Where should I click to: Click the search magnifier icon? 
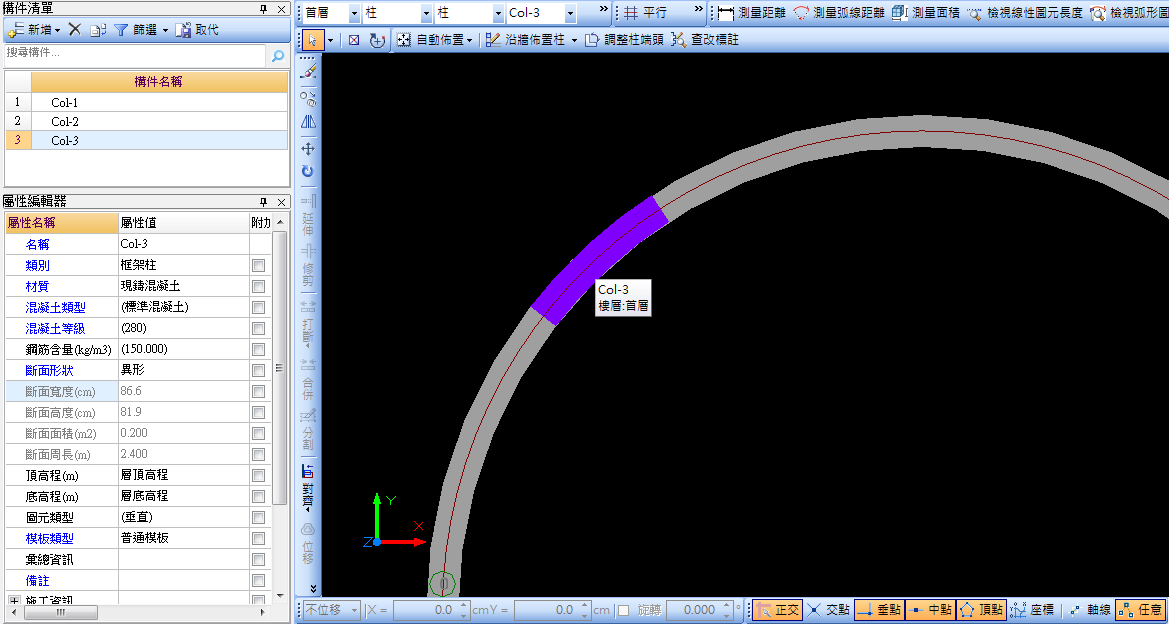pyautogui.click(x=277, y=55)
